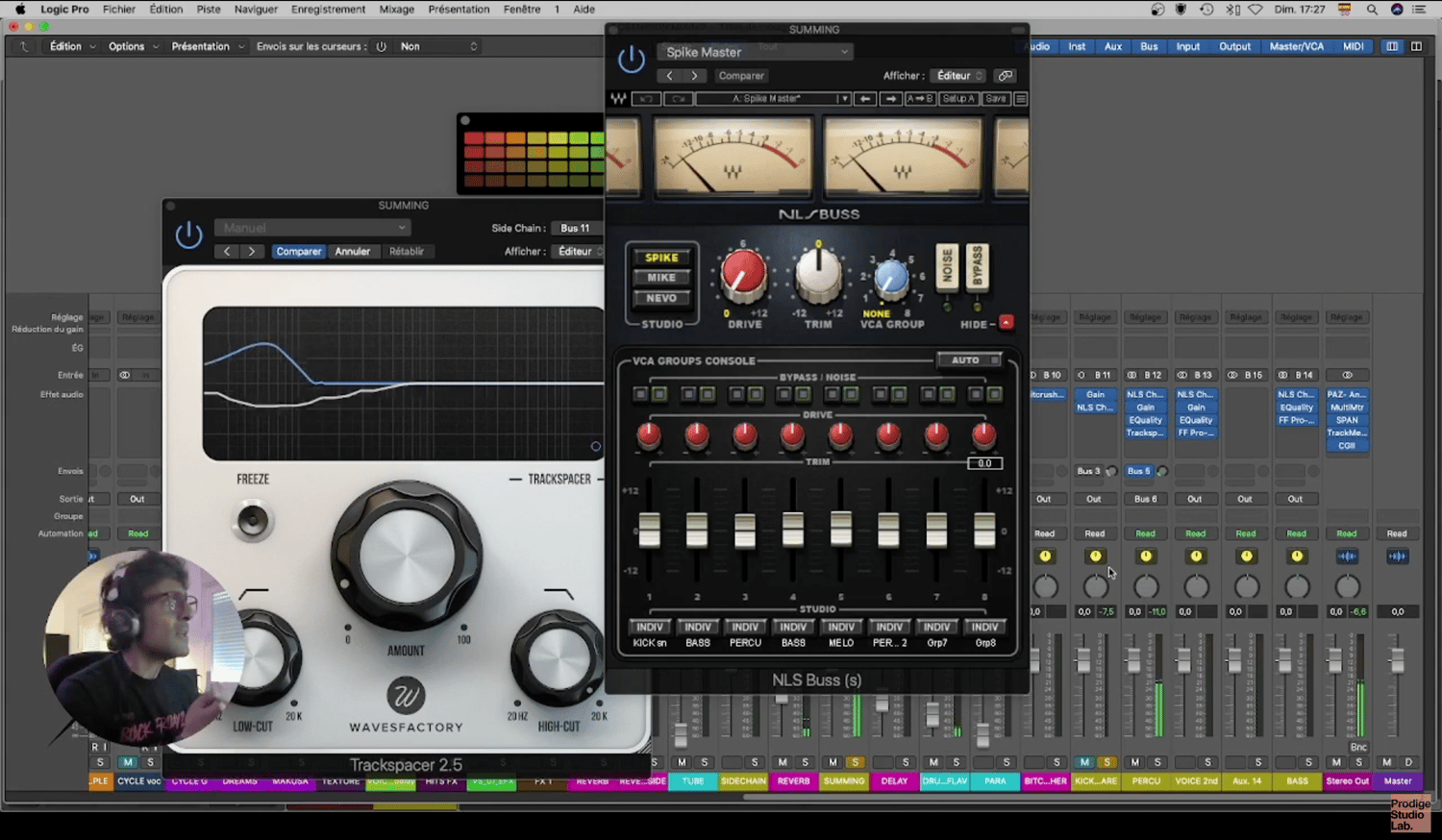Solo the PERCU channel
Screen dimensions: 1442x840
[x=1157, y=762]
